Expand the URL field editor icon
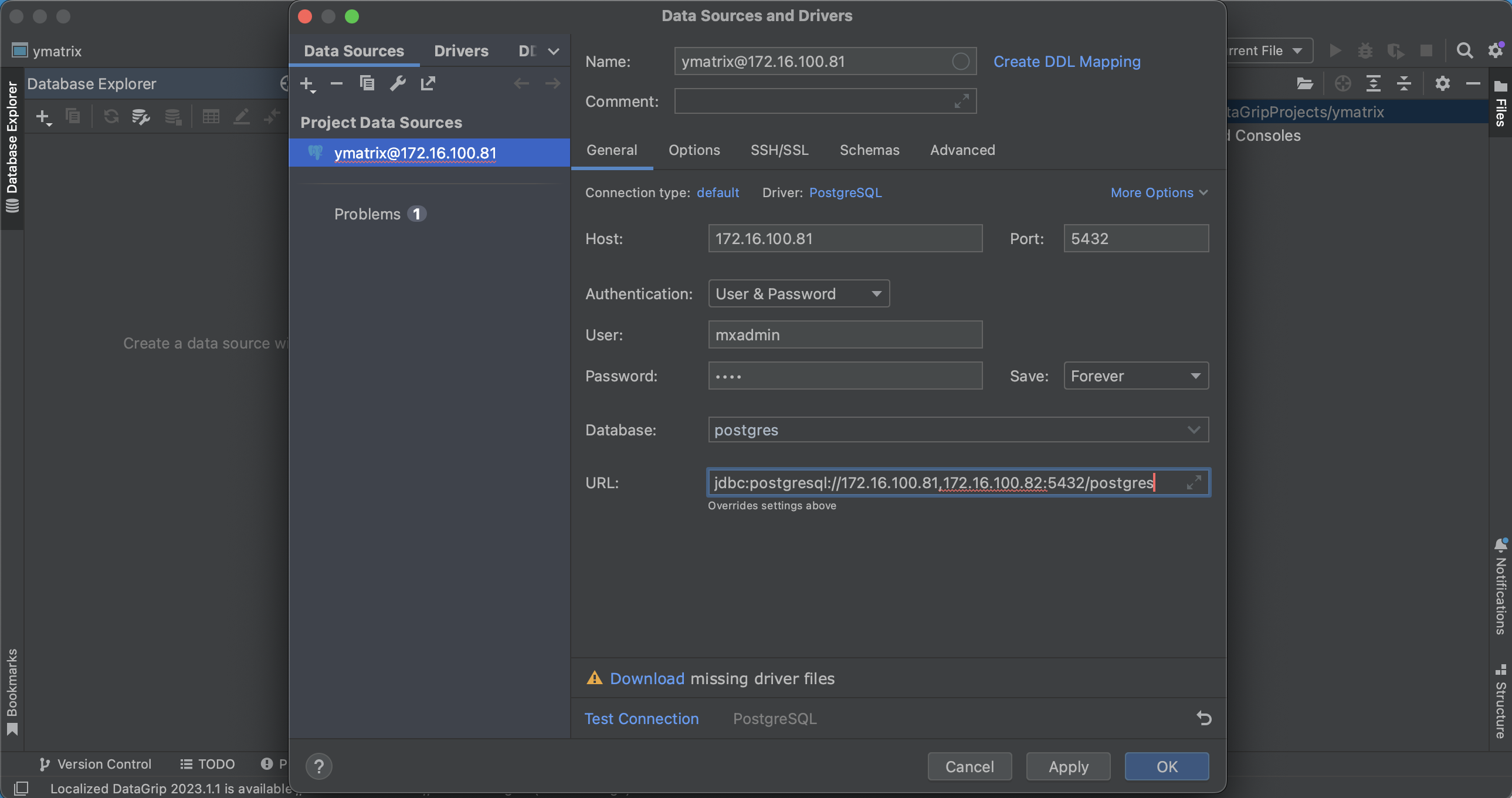1512x798 pixels. tap(1194, 483)
